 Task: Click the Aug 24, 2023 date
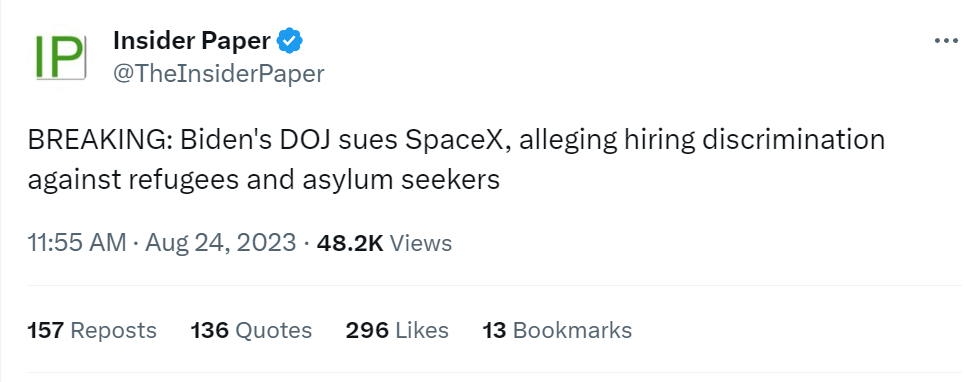(x=221, y=242)
